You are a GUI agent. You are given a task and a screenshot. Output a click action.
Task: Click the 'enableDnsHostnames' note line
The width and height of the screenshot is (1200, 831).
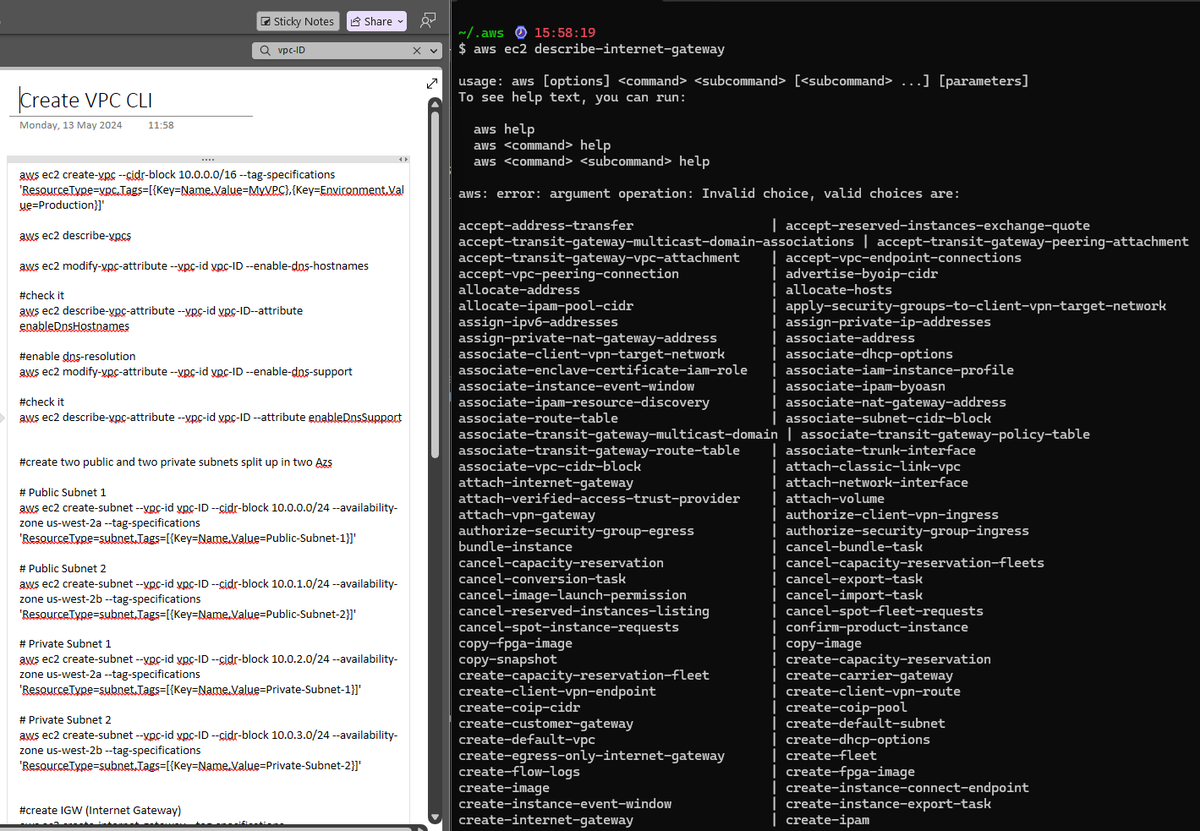[x=74, y=326]
